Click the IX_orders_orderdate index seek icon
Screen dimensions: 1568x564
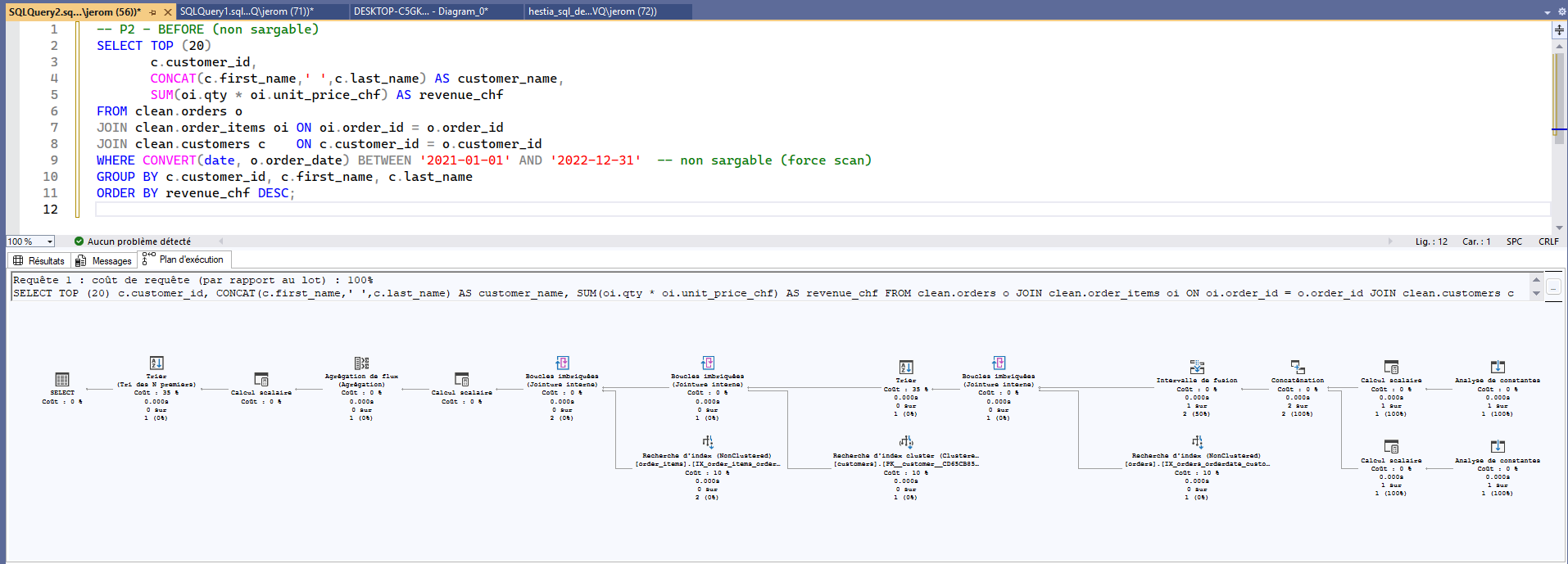point(1197,443)
